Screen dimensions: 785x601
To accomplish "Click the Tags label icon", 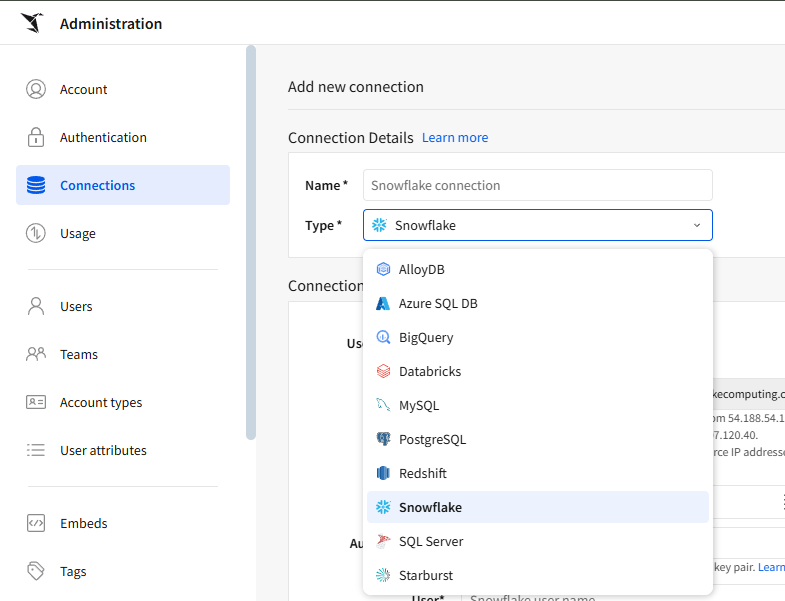I will [x=36, y=571].
